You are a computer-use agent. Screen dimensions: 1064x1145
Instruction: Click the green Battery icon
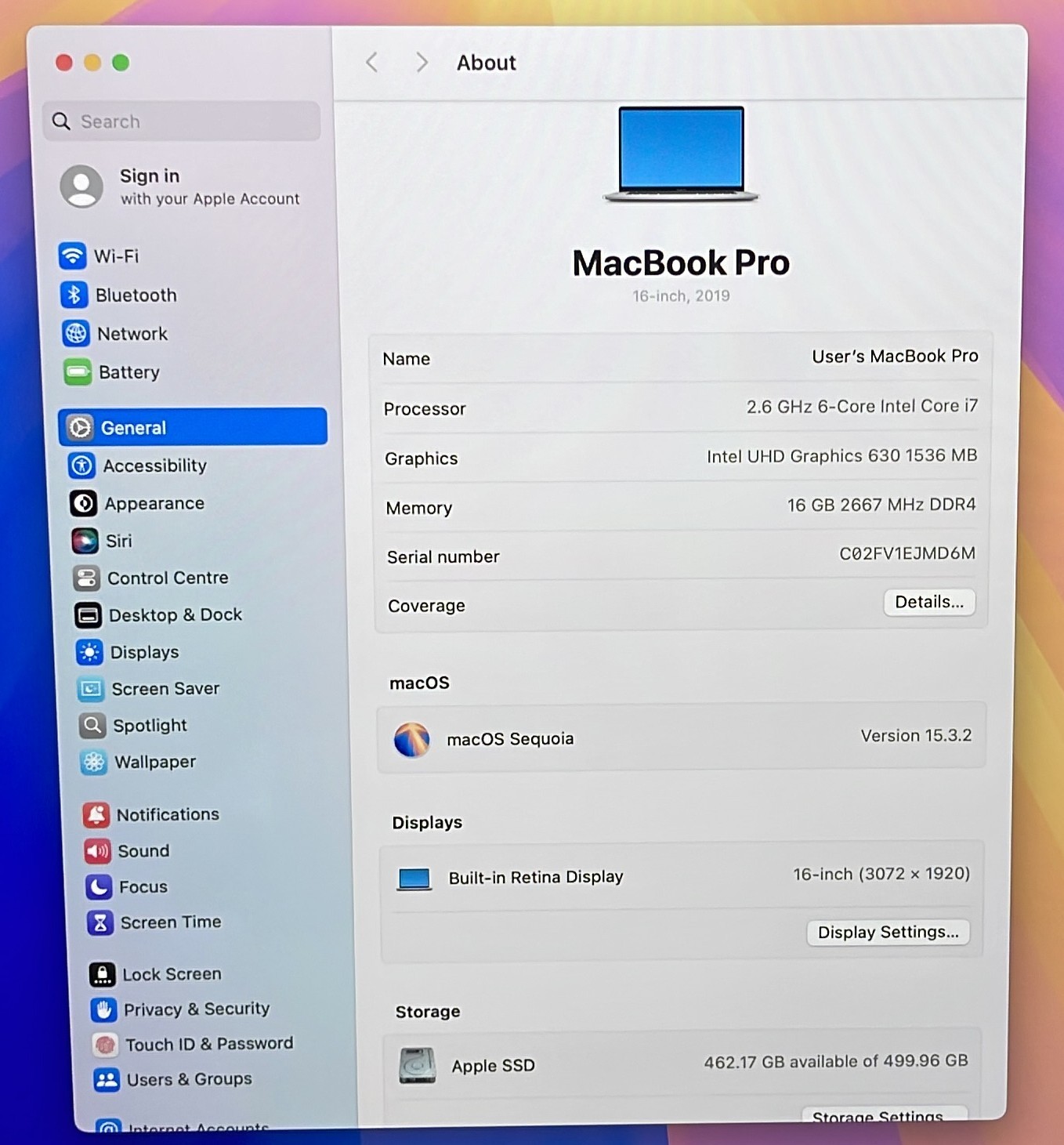pos(78,371)
